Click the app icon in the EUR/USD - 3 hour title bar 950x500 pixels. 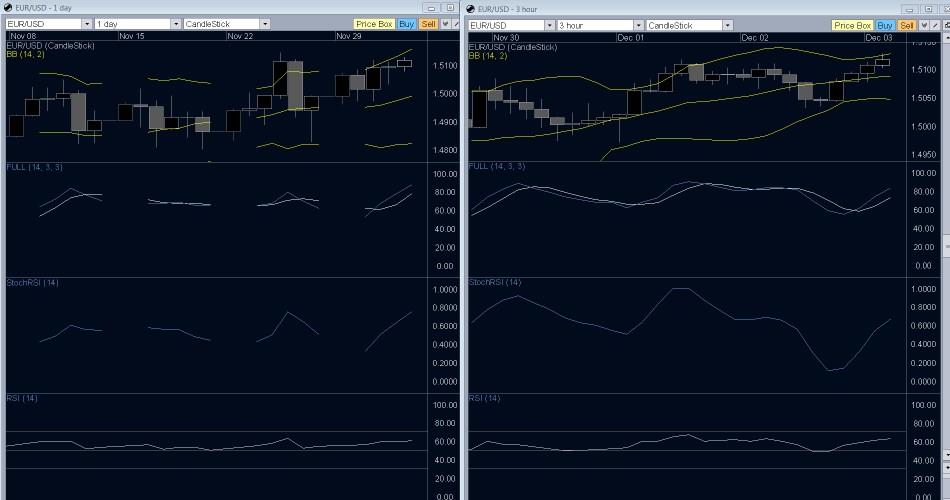pyautogui.click(x=470, y=9)
